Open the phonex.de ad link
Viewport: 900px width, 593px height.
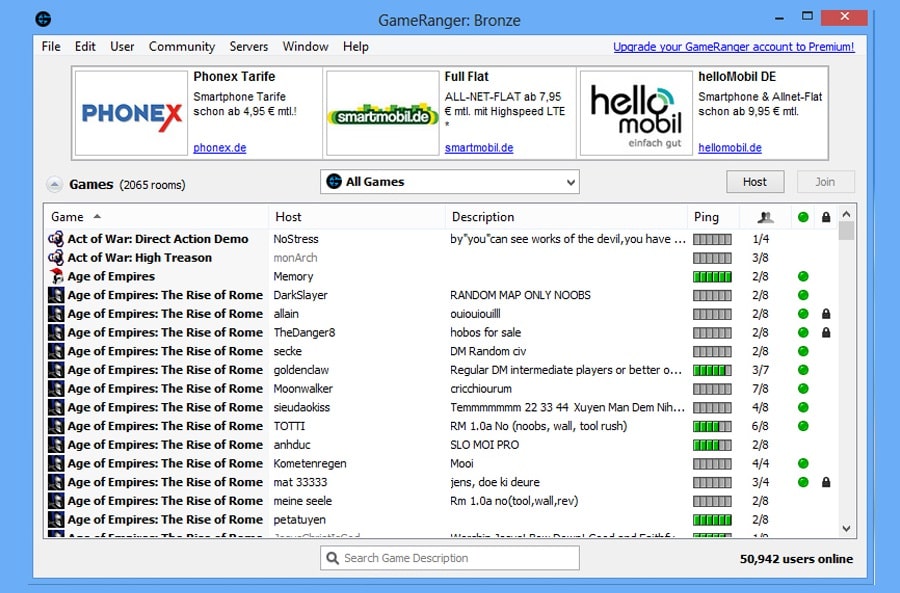coord(220,148)
